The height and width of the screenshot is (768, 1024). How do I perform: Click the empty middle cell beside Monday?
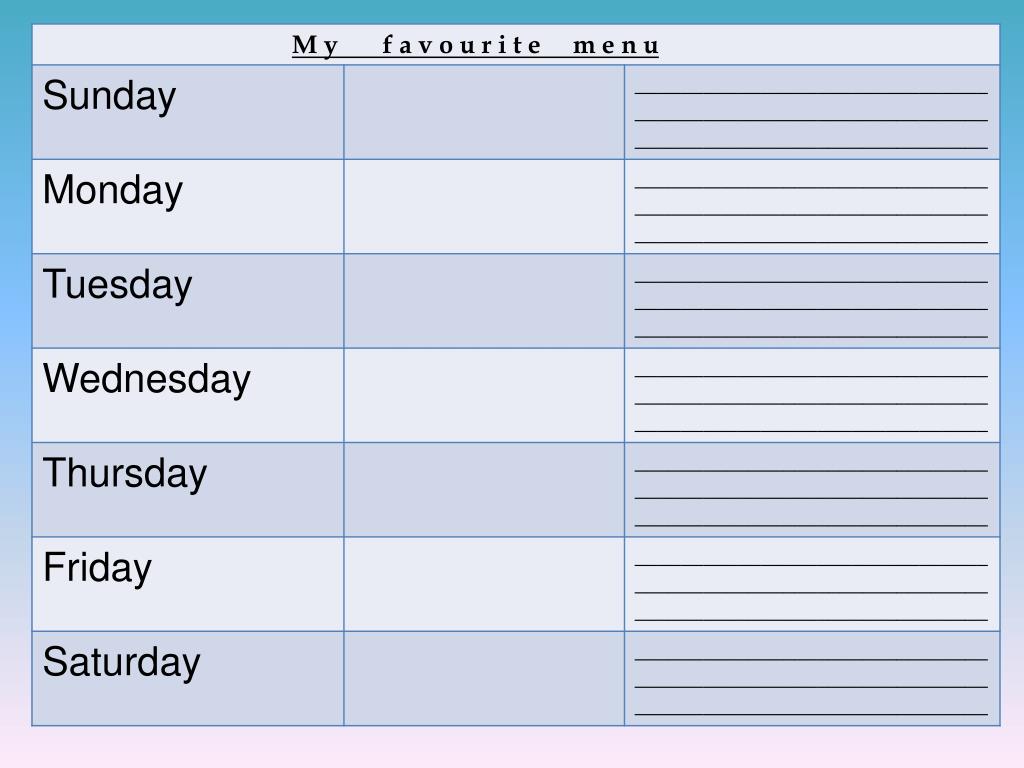pos(484,206)
